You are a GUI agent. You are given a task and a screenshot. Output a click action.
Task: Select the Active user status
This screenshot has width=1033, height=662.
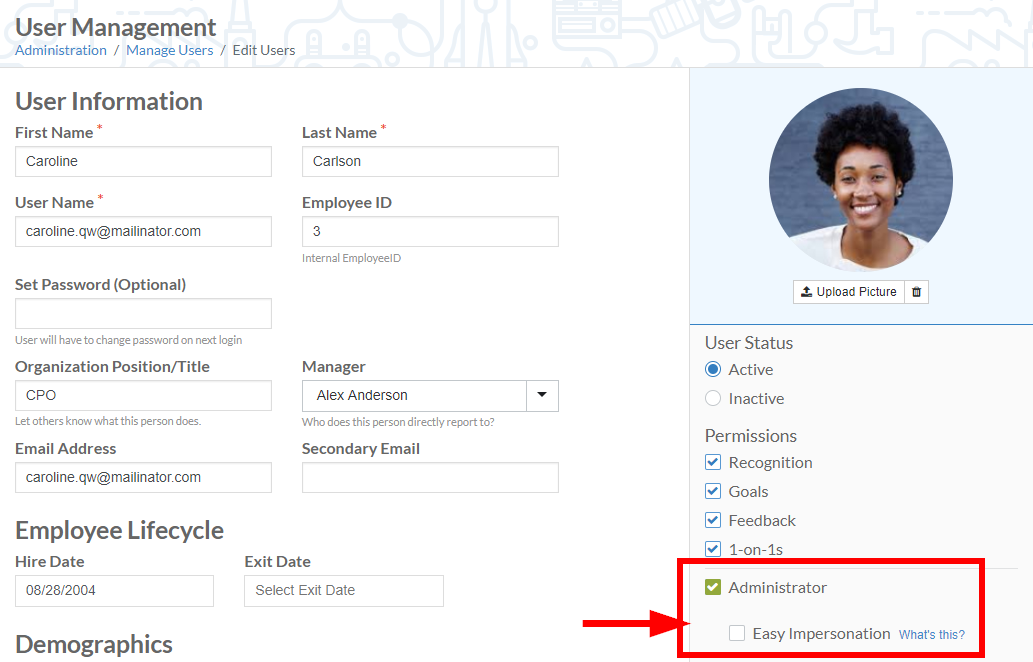[713, 370]
